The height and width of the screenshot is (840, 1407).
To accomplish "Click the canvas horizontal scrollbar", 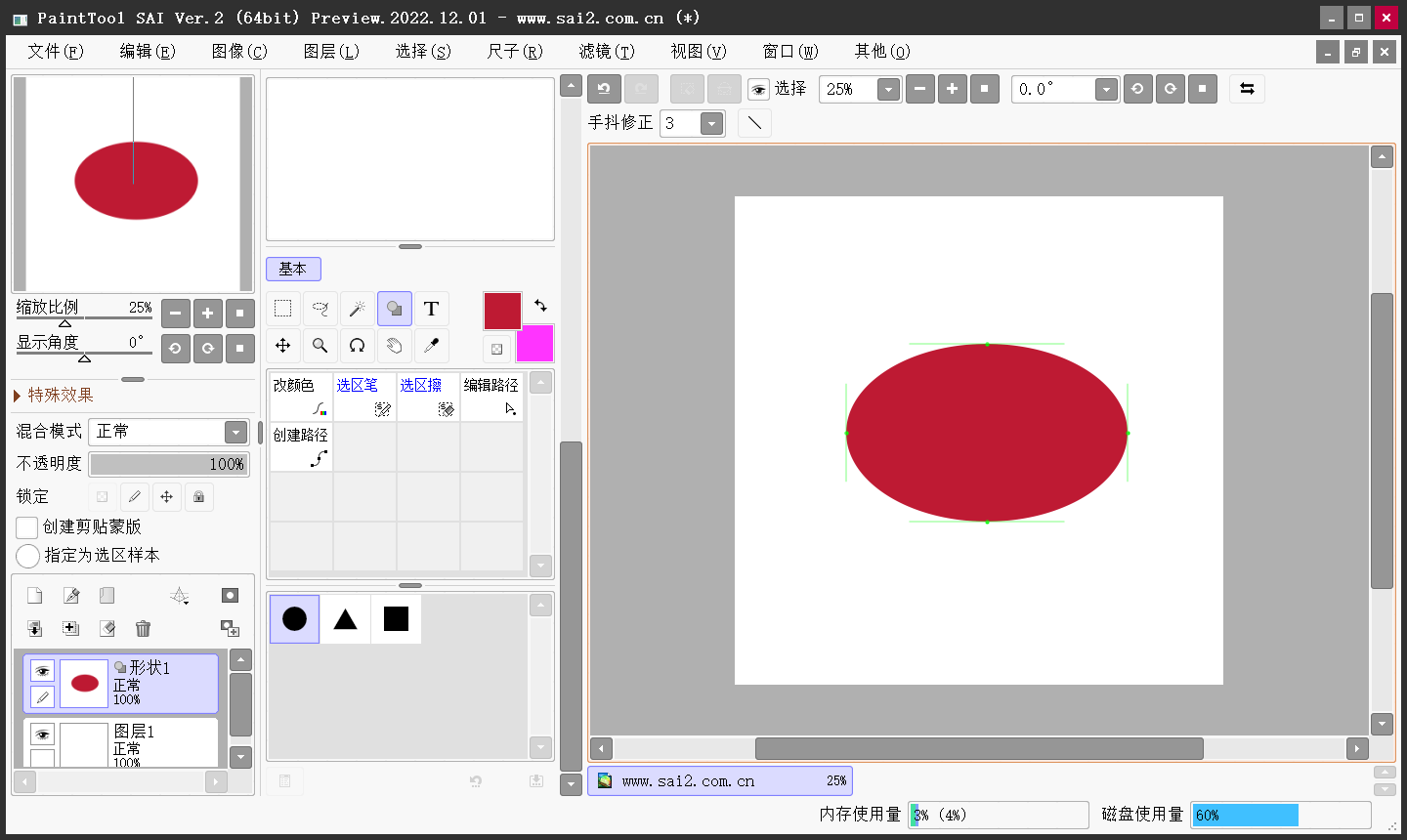I will point(979,749).
